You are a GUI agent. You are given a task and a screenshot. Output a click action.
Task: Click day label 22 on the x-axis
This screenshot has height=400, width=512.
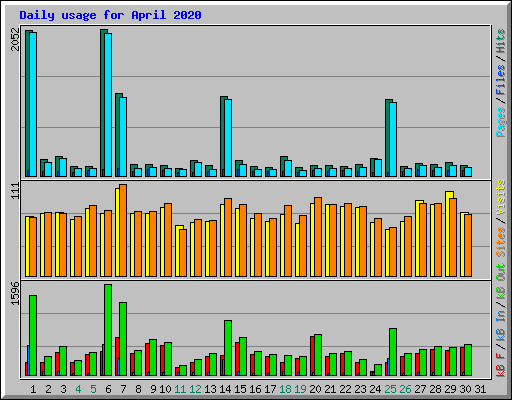click(345, 389)
